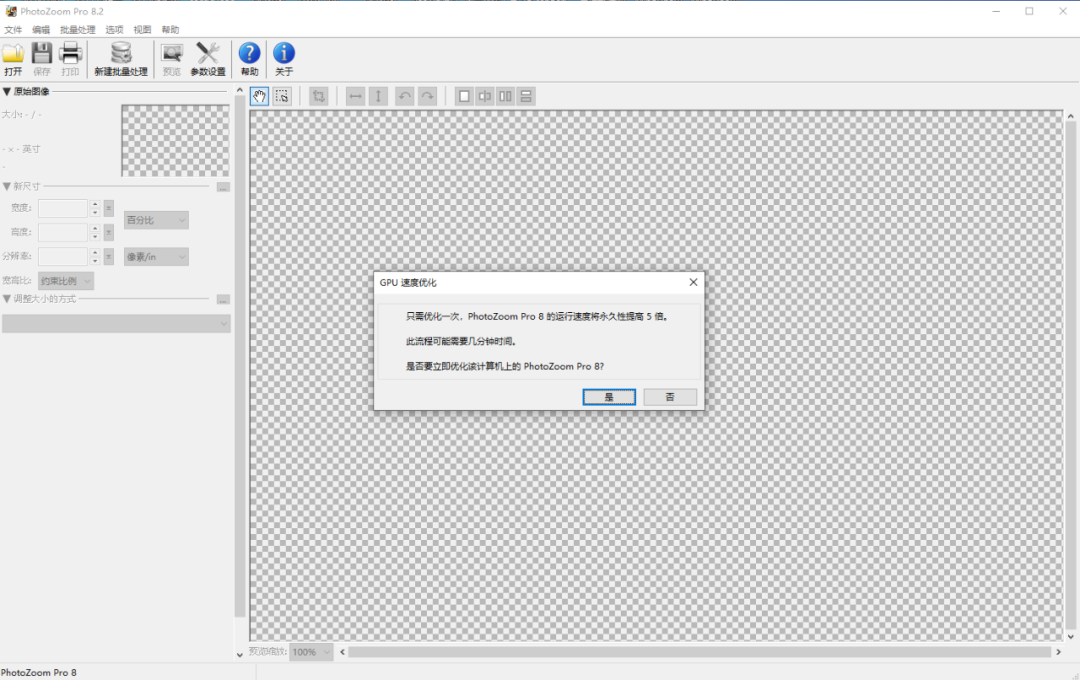This screenshot has height=680, width=1080.
Task: Open the 视图 (View) menu
Action: (x=142, y=30)
